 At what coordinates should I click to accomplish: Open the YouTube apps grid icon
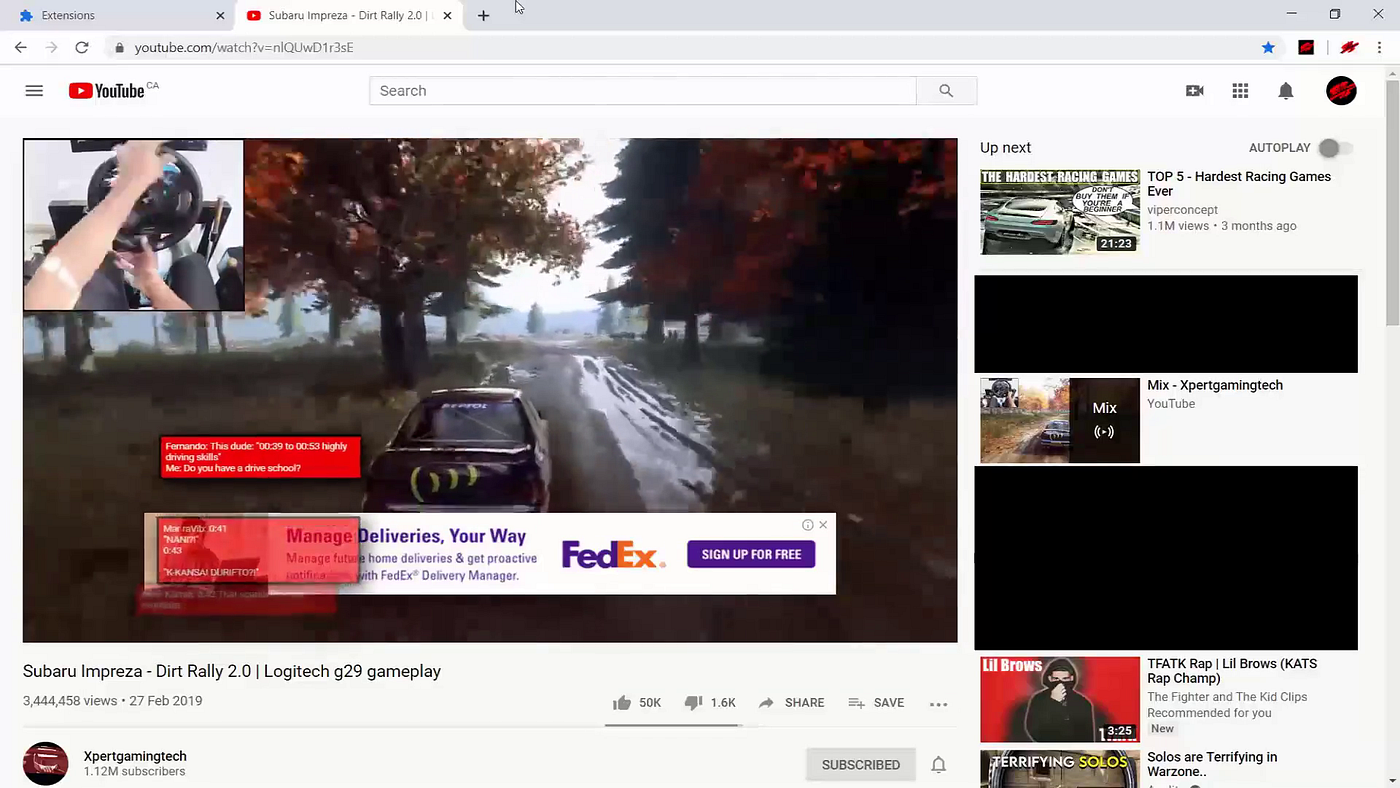coord(1240,91)
